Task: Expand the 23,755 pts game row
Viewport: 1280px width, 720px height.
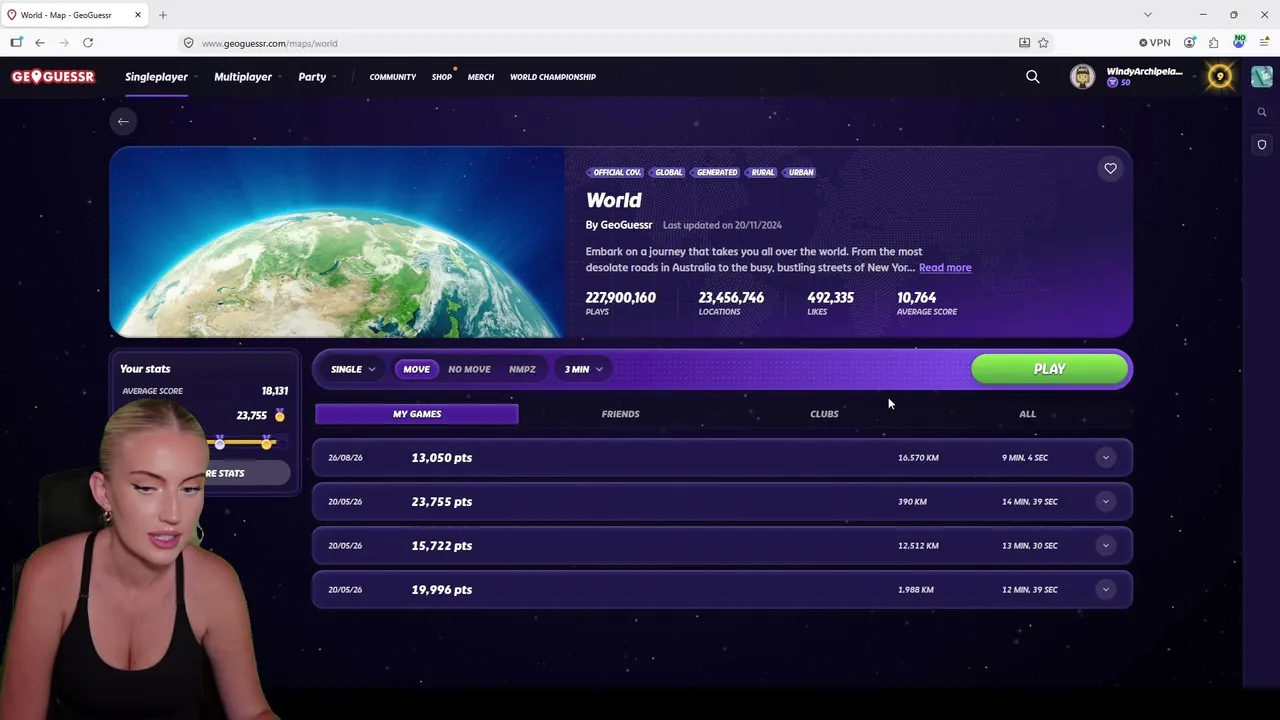Action: click(x=1105, y=502)
